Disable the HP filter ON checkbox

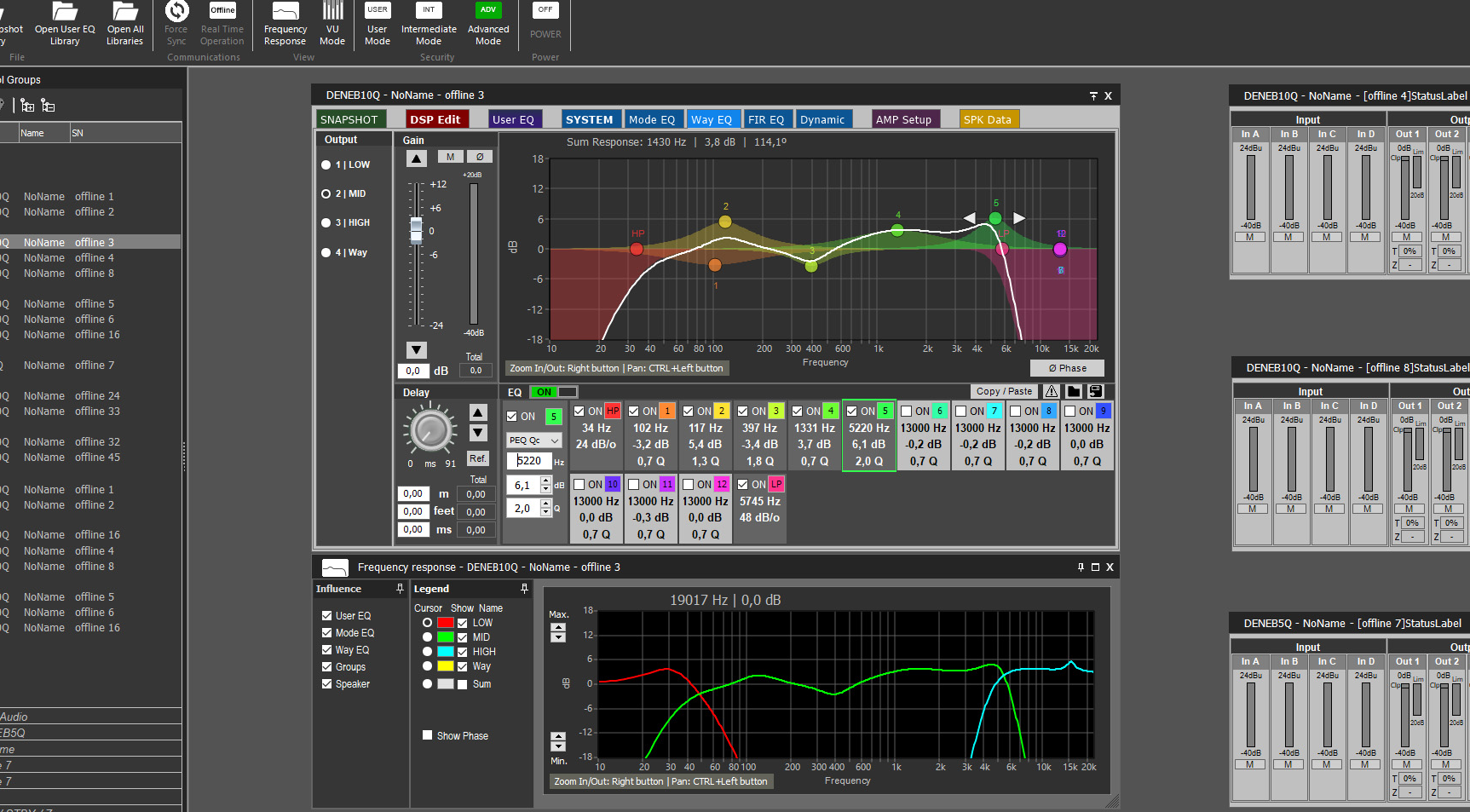(x=579, y=412)
